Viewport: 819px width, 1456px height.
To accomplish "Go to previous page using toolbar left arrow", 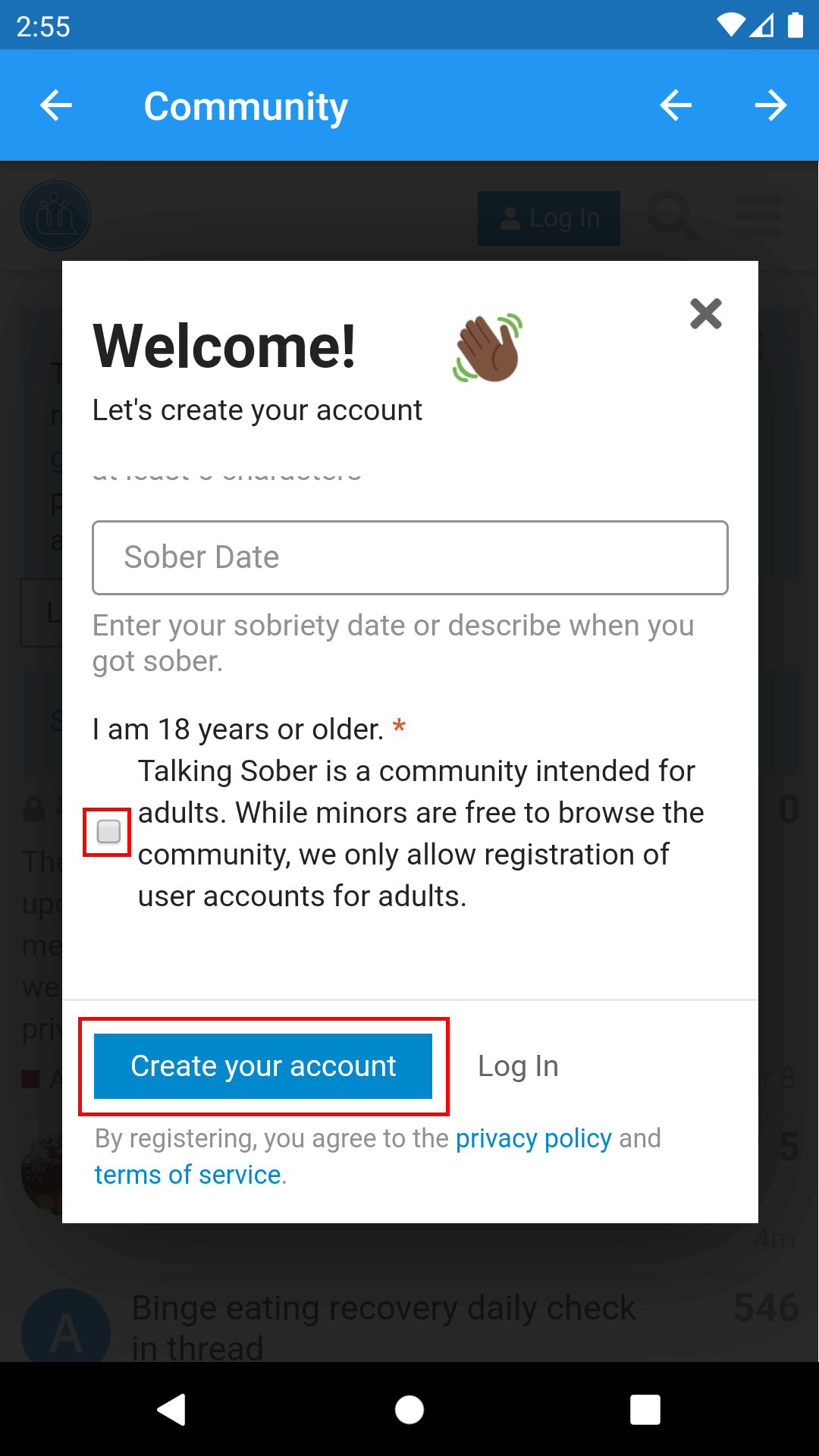I will click(x=675, y=105).
